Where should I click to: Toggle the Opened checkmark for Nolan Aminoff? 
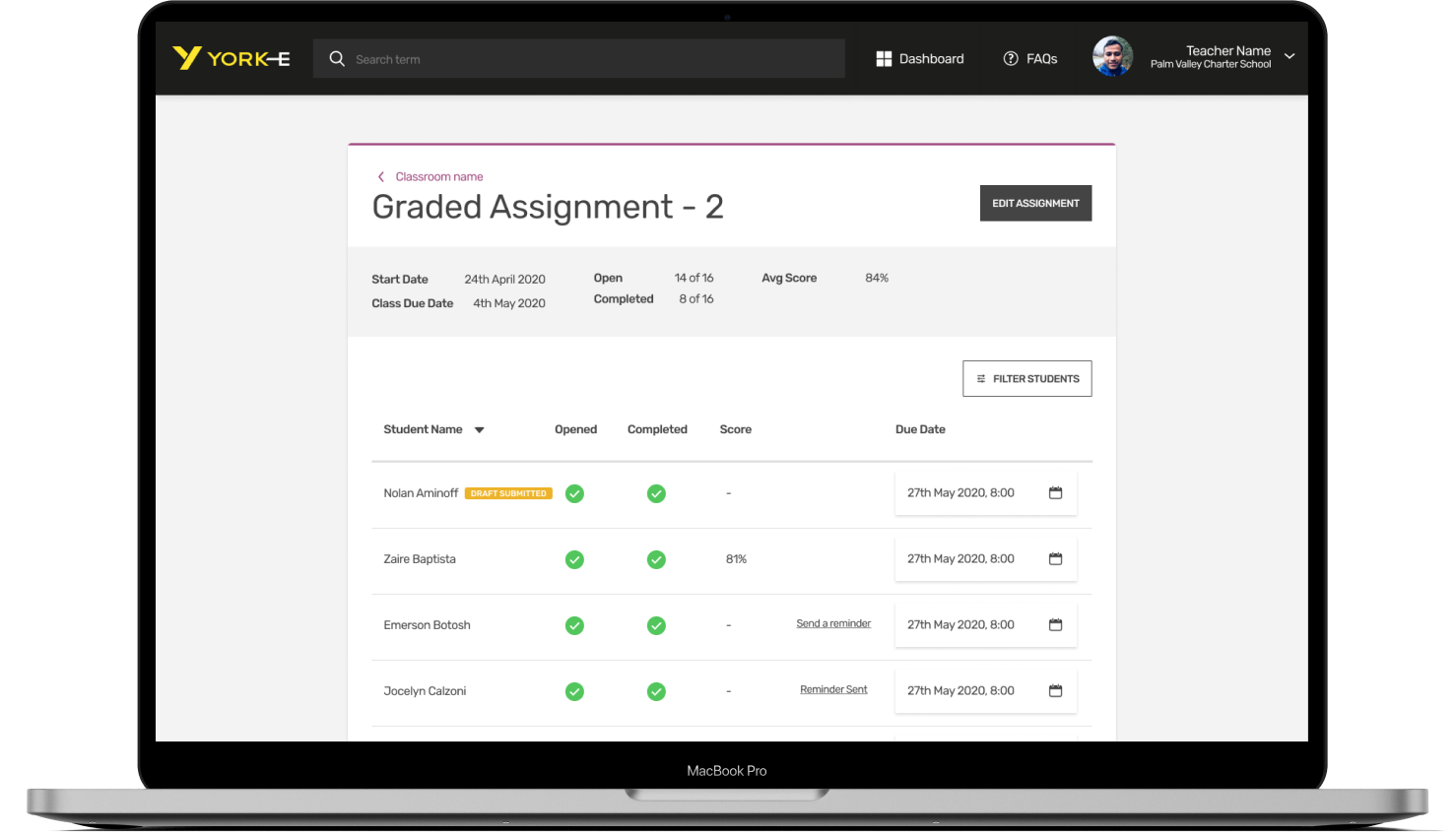(x=574, y=493)
